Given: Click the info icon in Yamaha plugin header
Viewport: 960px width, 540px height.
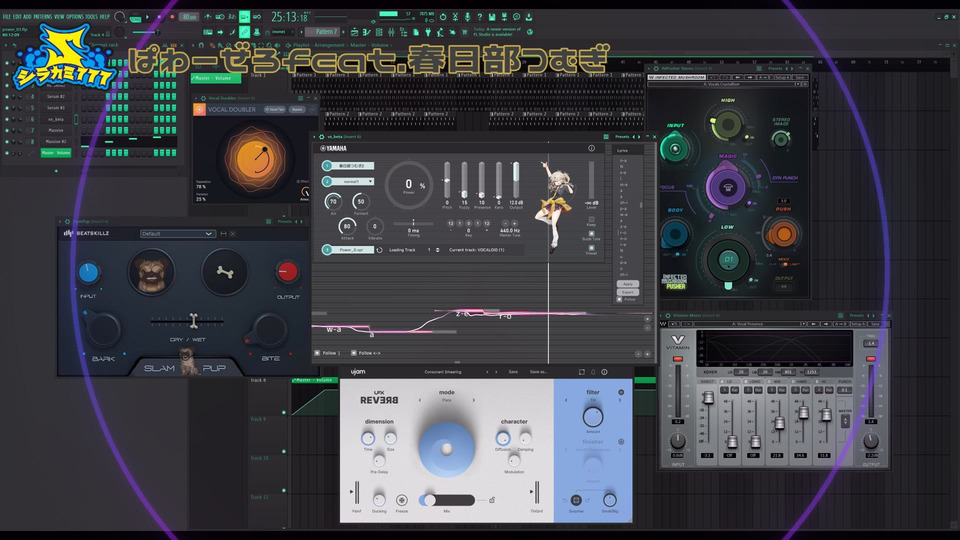Looking at the screenshot, I should coord(591,148).
